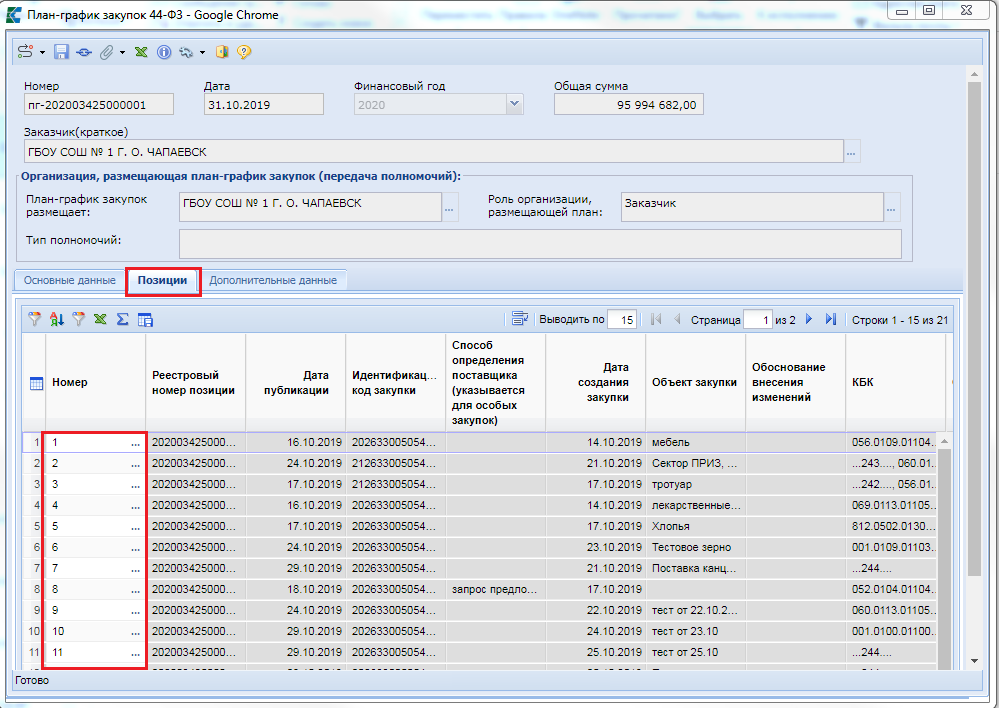Click the yellow help question mark icon
This screenshot has width=999, height=708.
pyautogui.click(x=244, y=52)
